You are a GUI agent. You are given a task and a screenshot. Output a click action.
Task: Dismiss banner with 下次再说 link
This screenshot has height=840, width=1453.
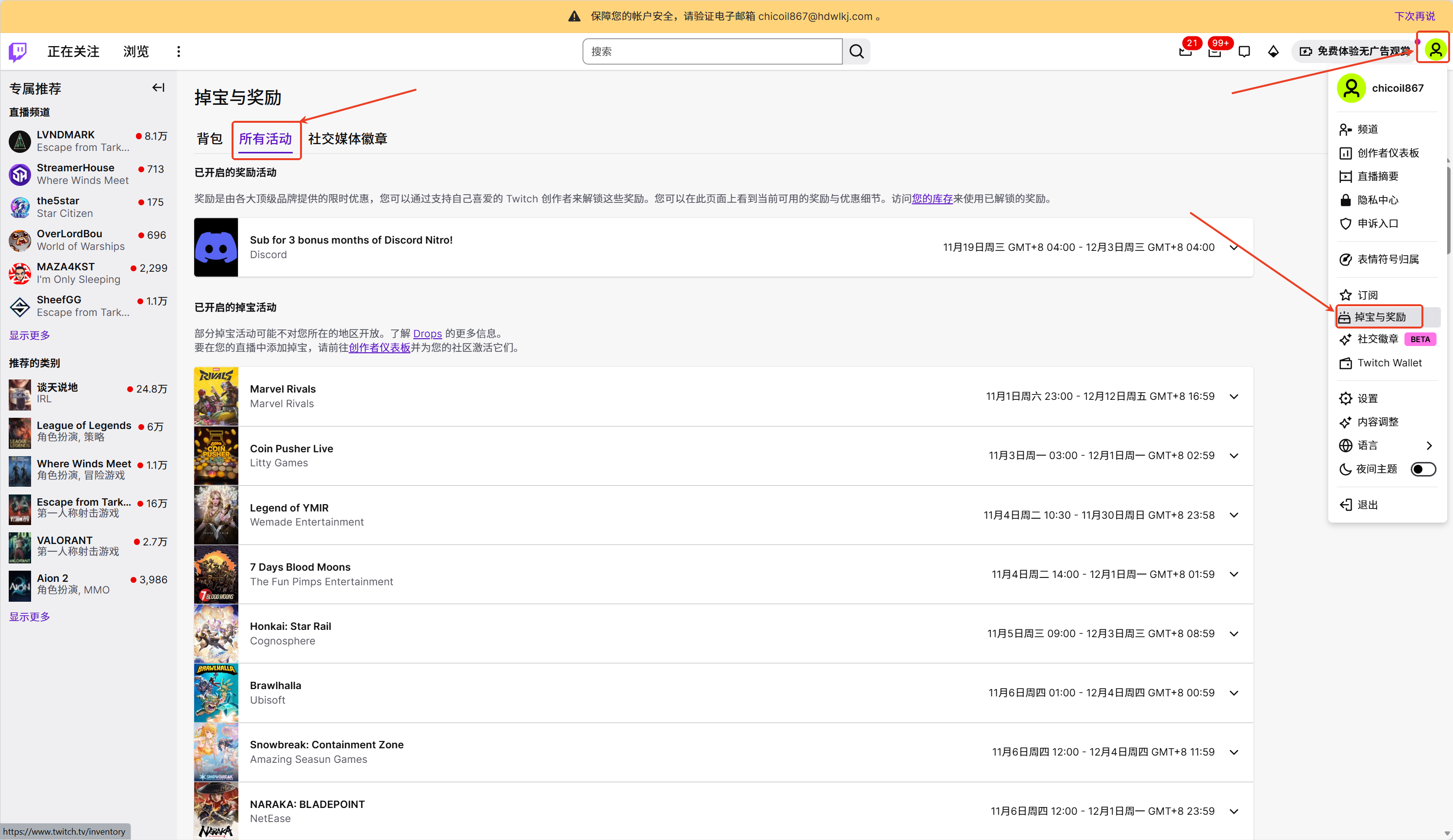(x=1414, y=16)
